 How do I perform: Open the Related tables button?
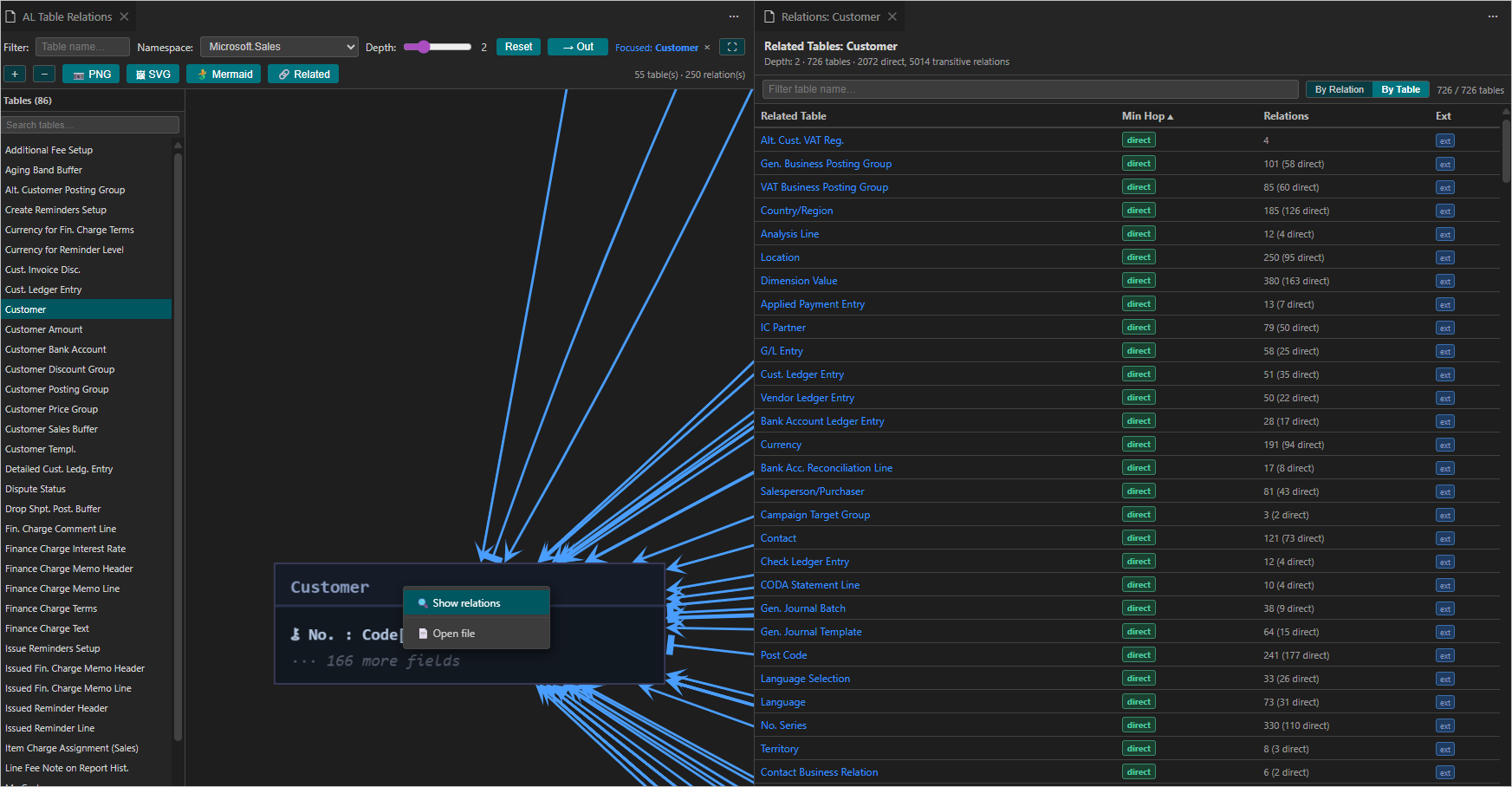pyautogui.click(x=303, y=75)
